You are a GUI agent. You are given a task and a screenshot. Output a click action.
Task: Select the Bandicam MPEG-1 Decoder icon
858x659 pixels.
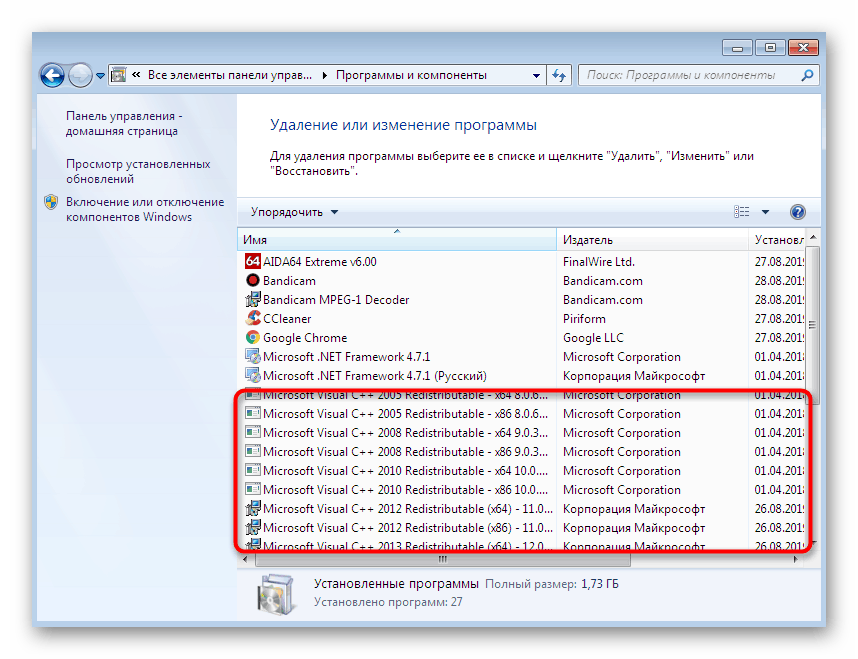point(252,299)
